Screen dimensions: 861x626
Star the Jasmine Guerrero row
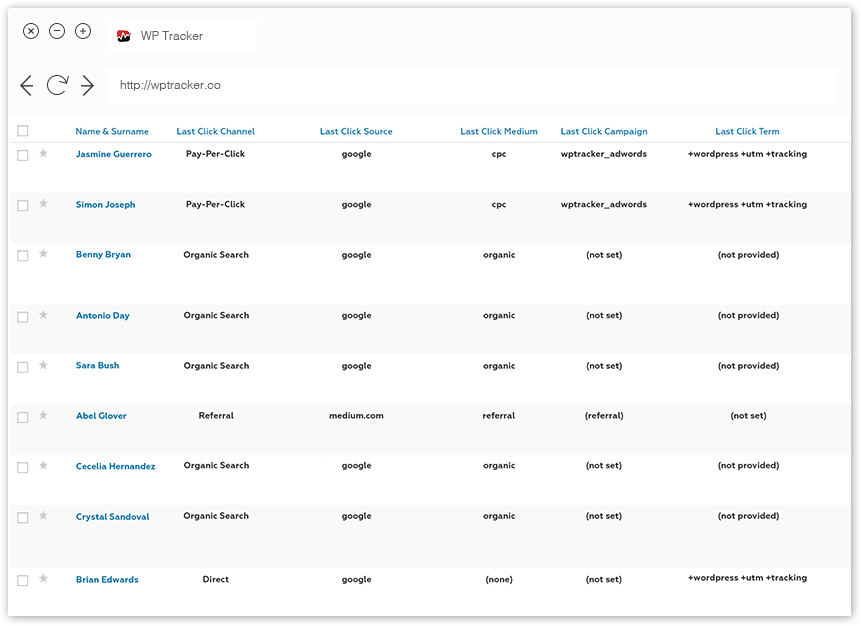[43, 153]
